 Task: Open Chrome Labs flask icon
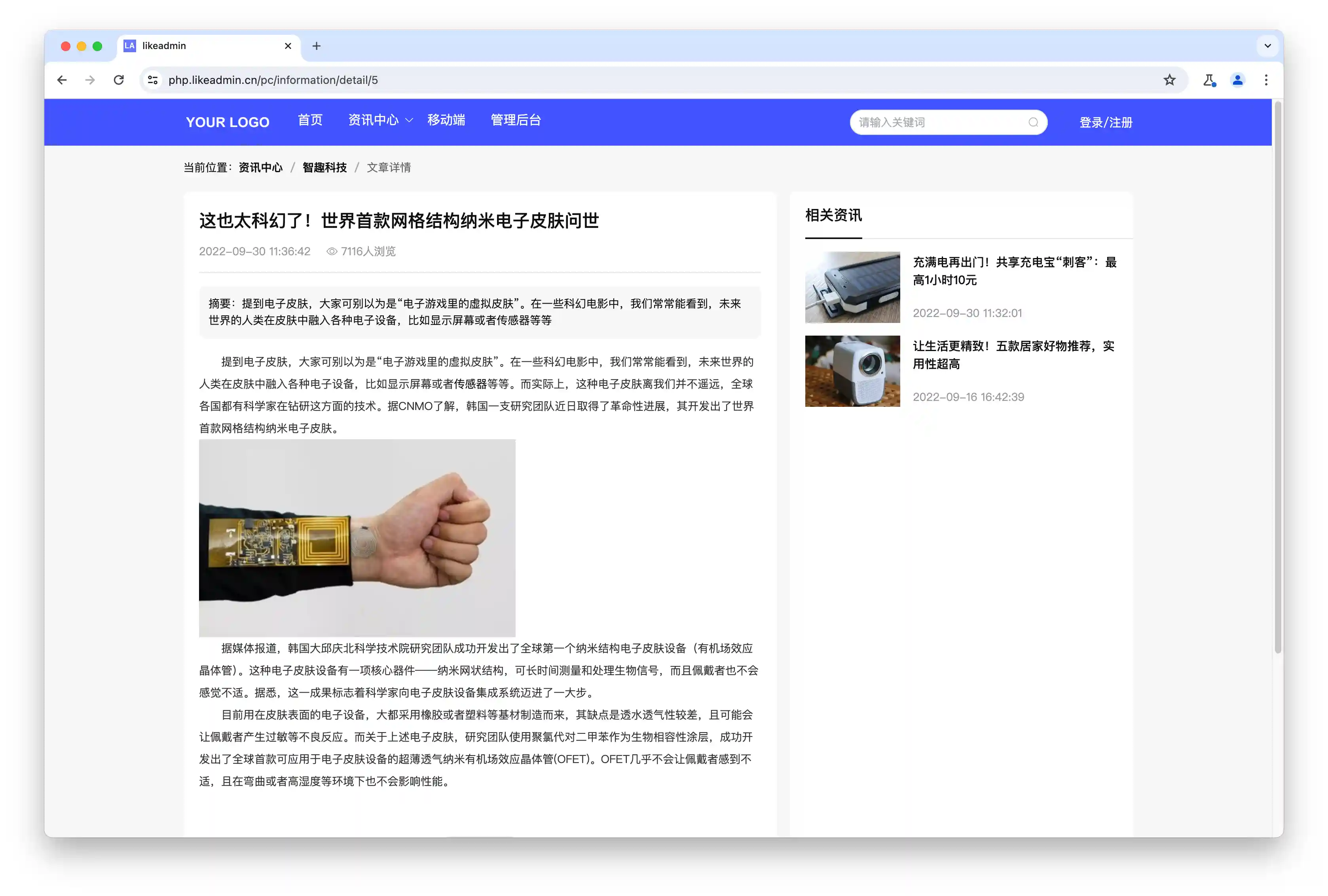[1208, 80]
